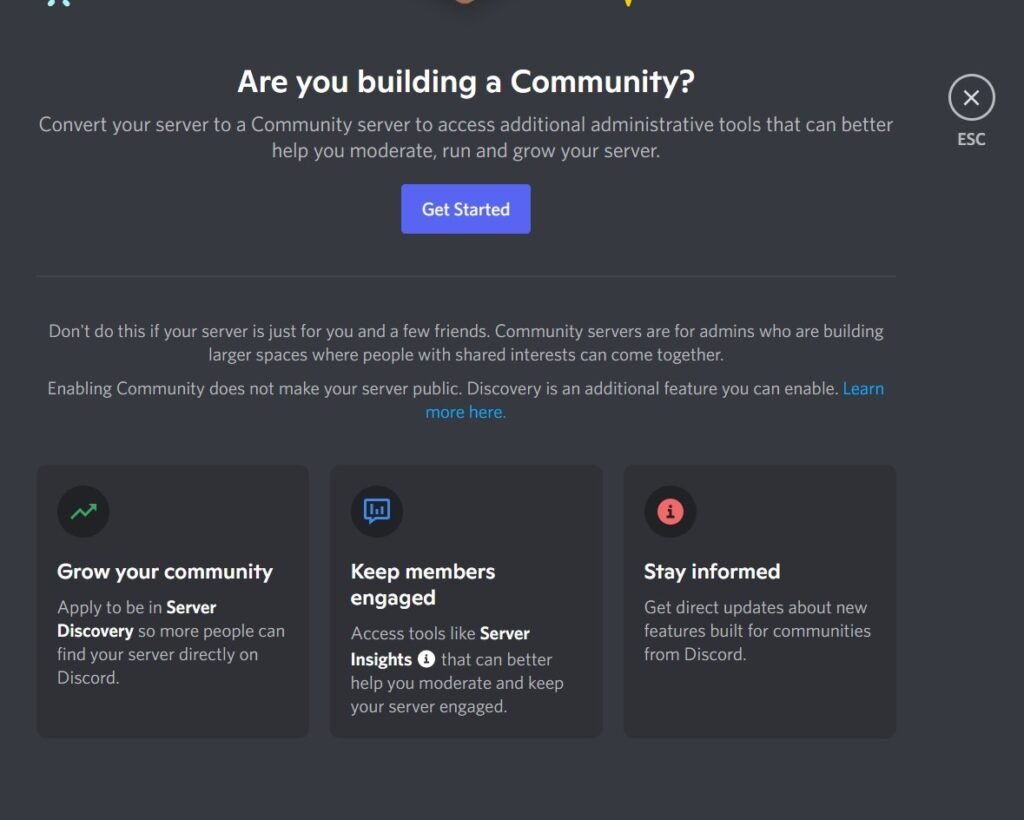
Task: Click the red info icon above Stay informed
Action: click(x=670, y=511)
